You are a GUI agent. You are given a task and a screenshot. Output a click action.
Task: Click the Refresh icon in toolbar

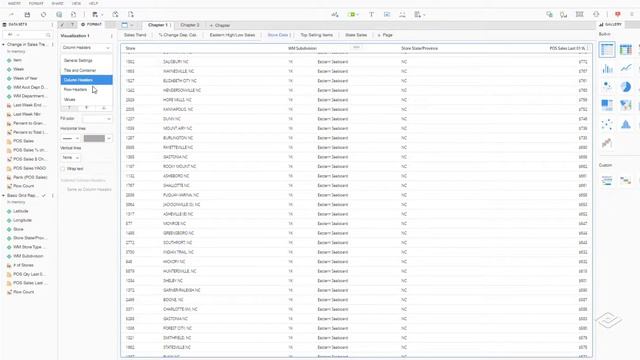click(x=43, y=15)
